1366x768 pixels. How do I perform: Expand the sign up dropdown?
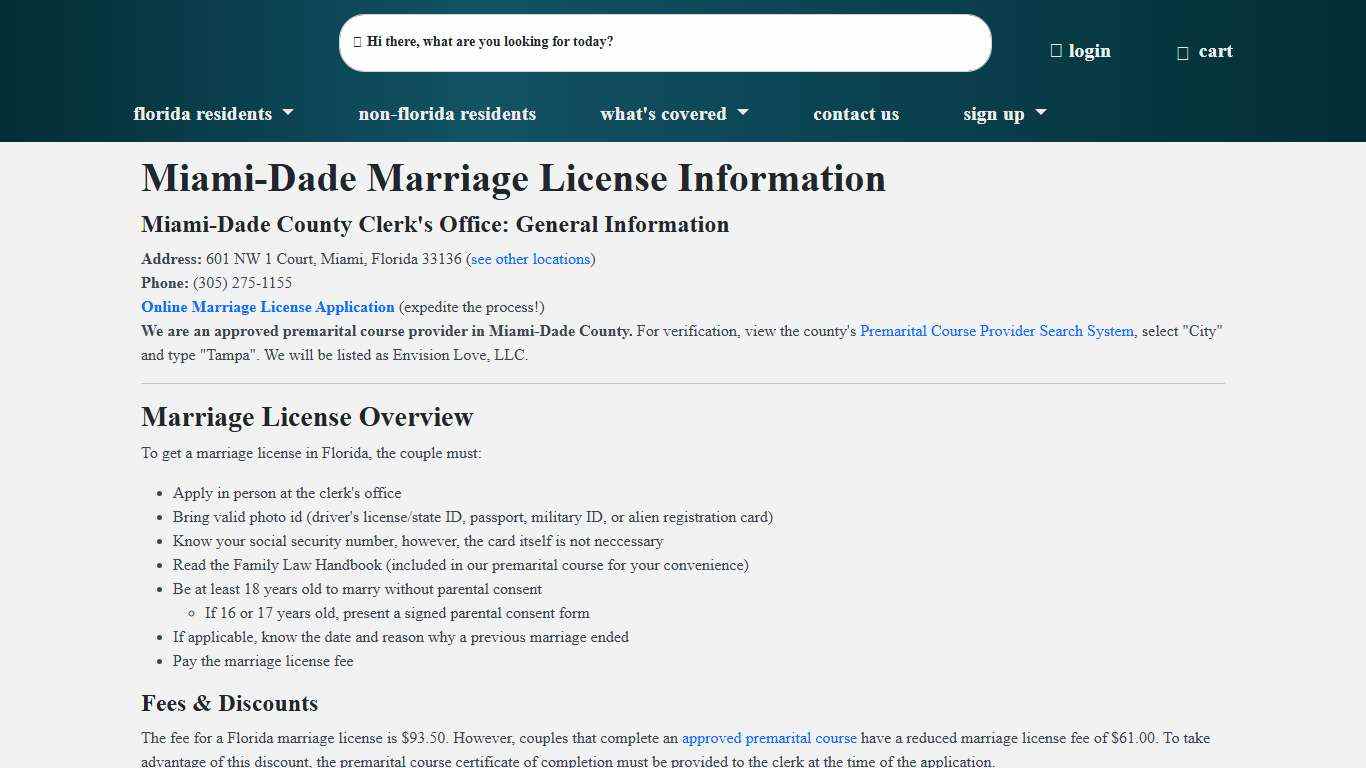click(1040, 113)
